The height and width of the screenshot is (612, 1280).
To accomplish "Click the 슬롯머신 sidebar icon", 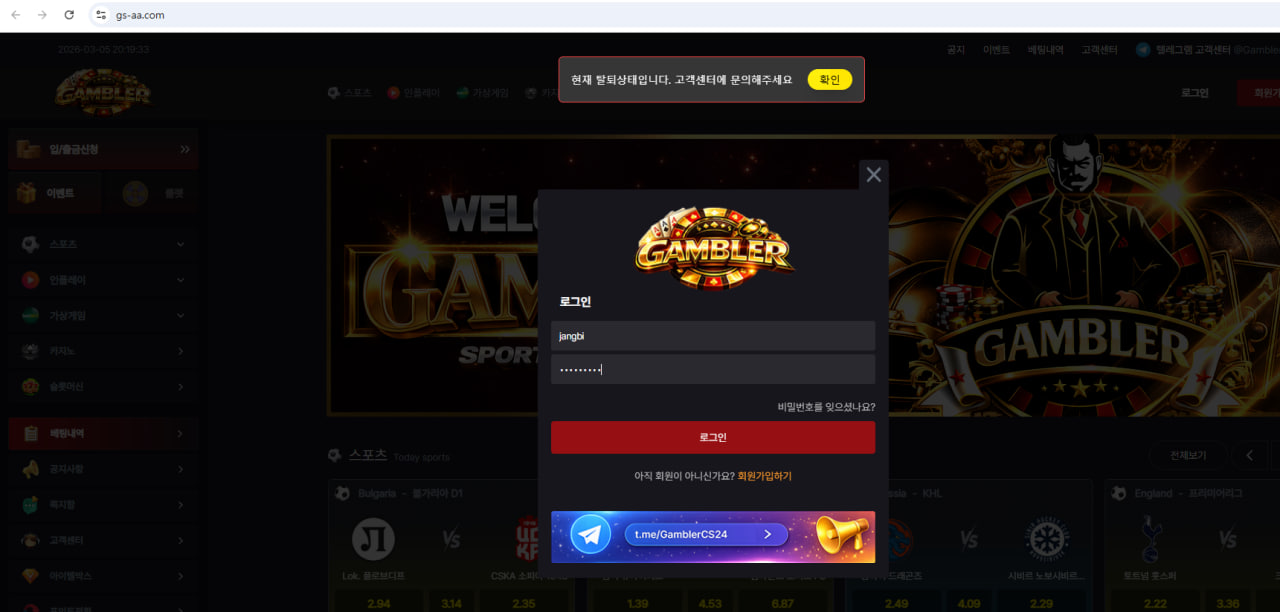I will click(30, 386).
